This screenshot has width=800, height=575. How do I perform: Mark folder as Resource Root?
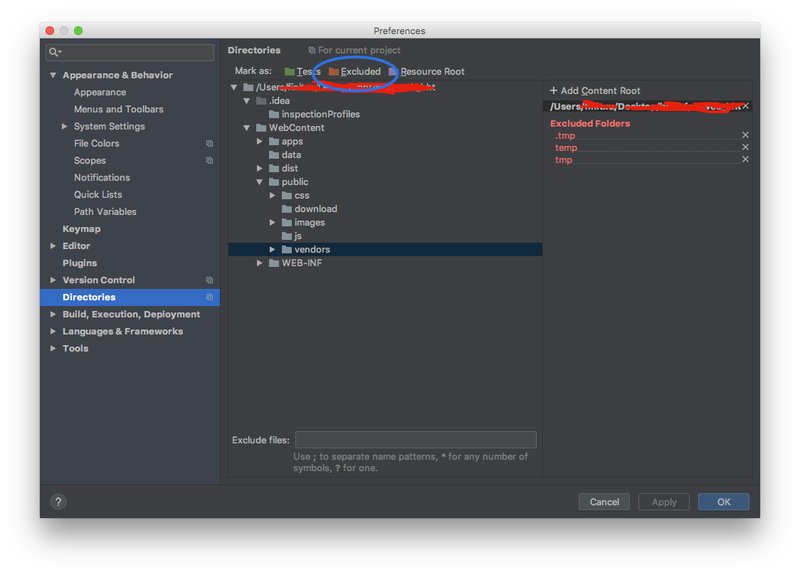pos(427,71)
